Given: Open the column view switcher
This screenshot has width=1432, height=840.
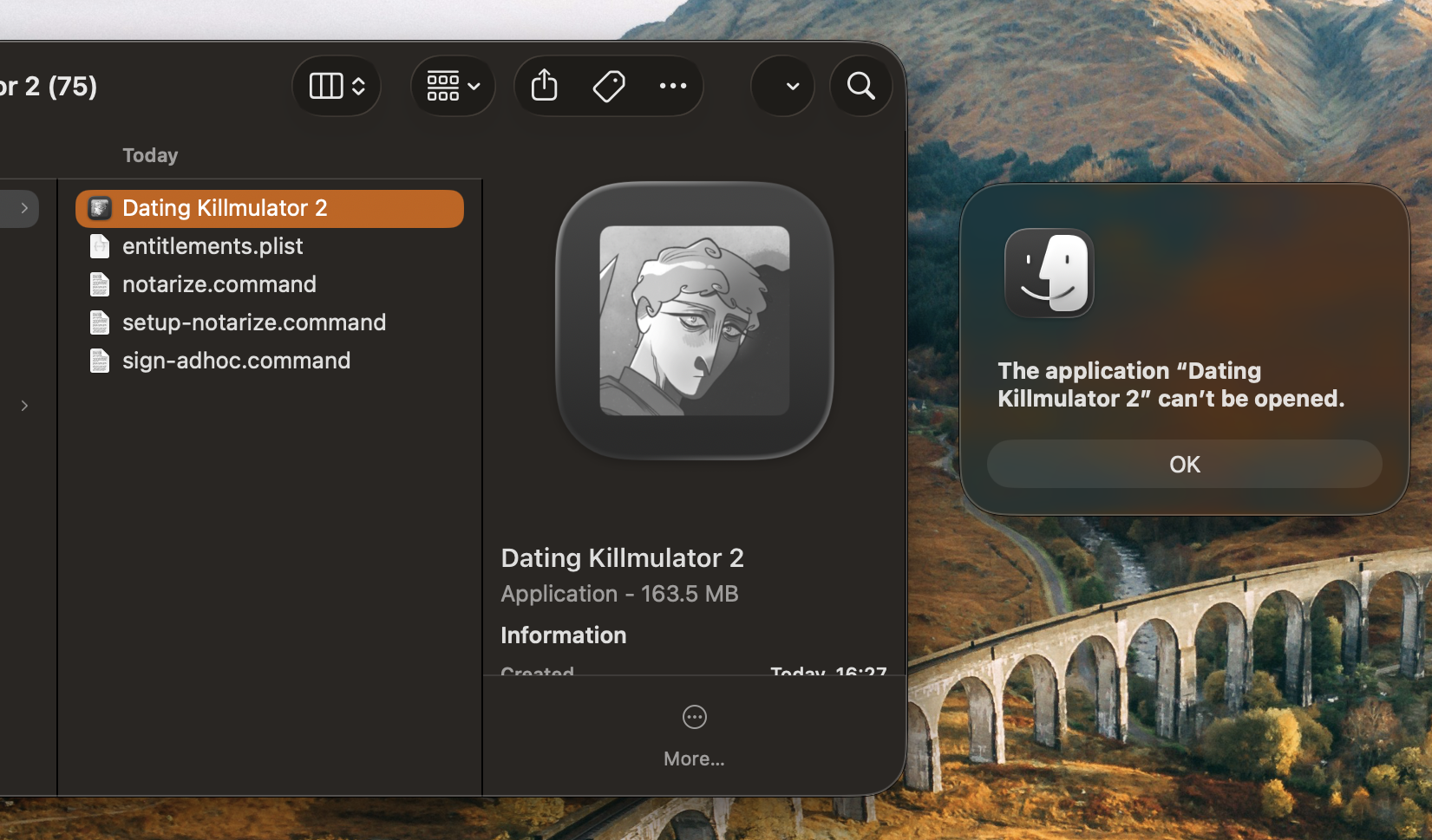Looking at the screenshot, I should pyautogui.click(x=337, y=86).
